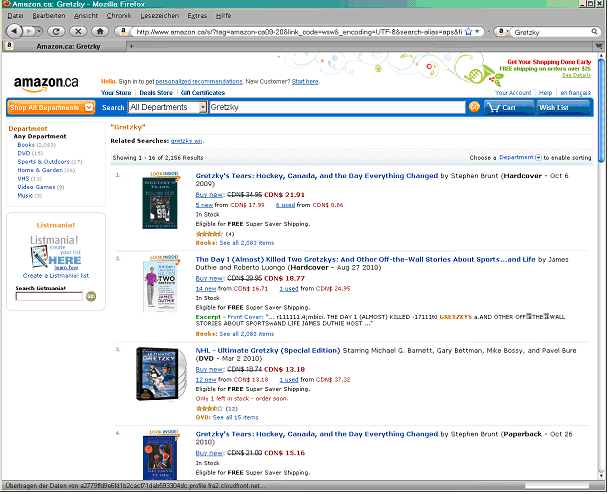Open NHL - Ultimate Gretzky DVD title
This screenshot has height=494, width=609.
[268, 351]
